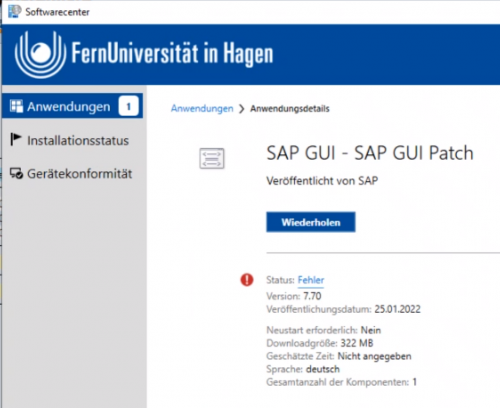Click the Anwendungen grid icon in sidebar
The image size is (500, 408).
tap(16, 106)
